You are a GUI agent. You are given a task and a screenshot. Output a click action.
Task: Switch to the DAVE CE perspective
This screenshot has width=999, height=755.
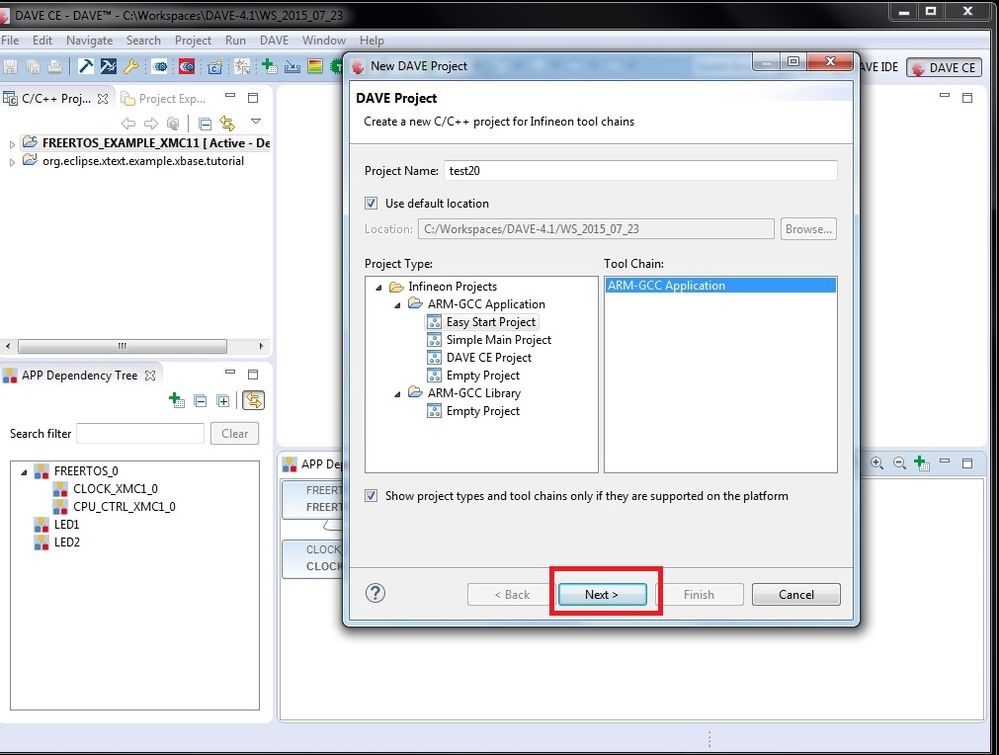point(944,68)
